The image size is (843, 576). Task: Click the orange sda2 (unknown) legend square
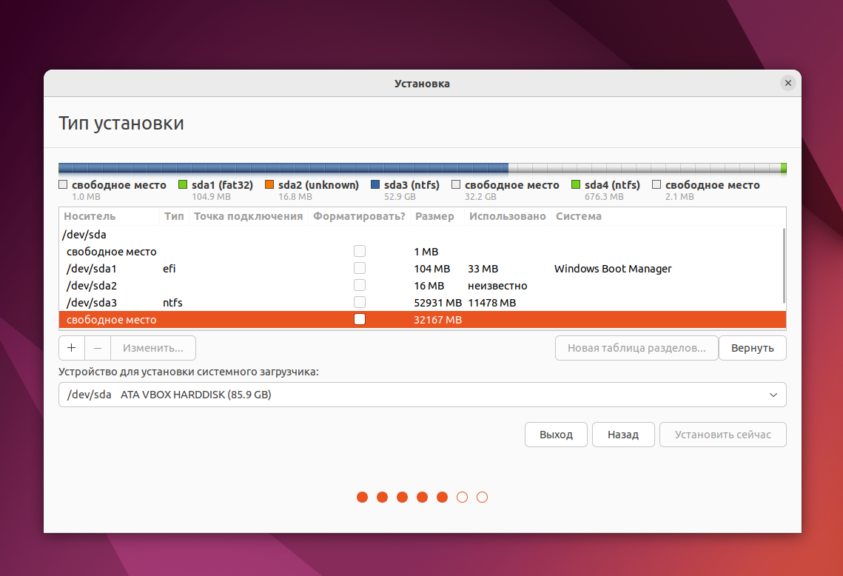point(270,185)
